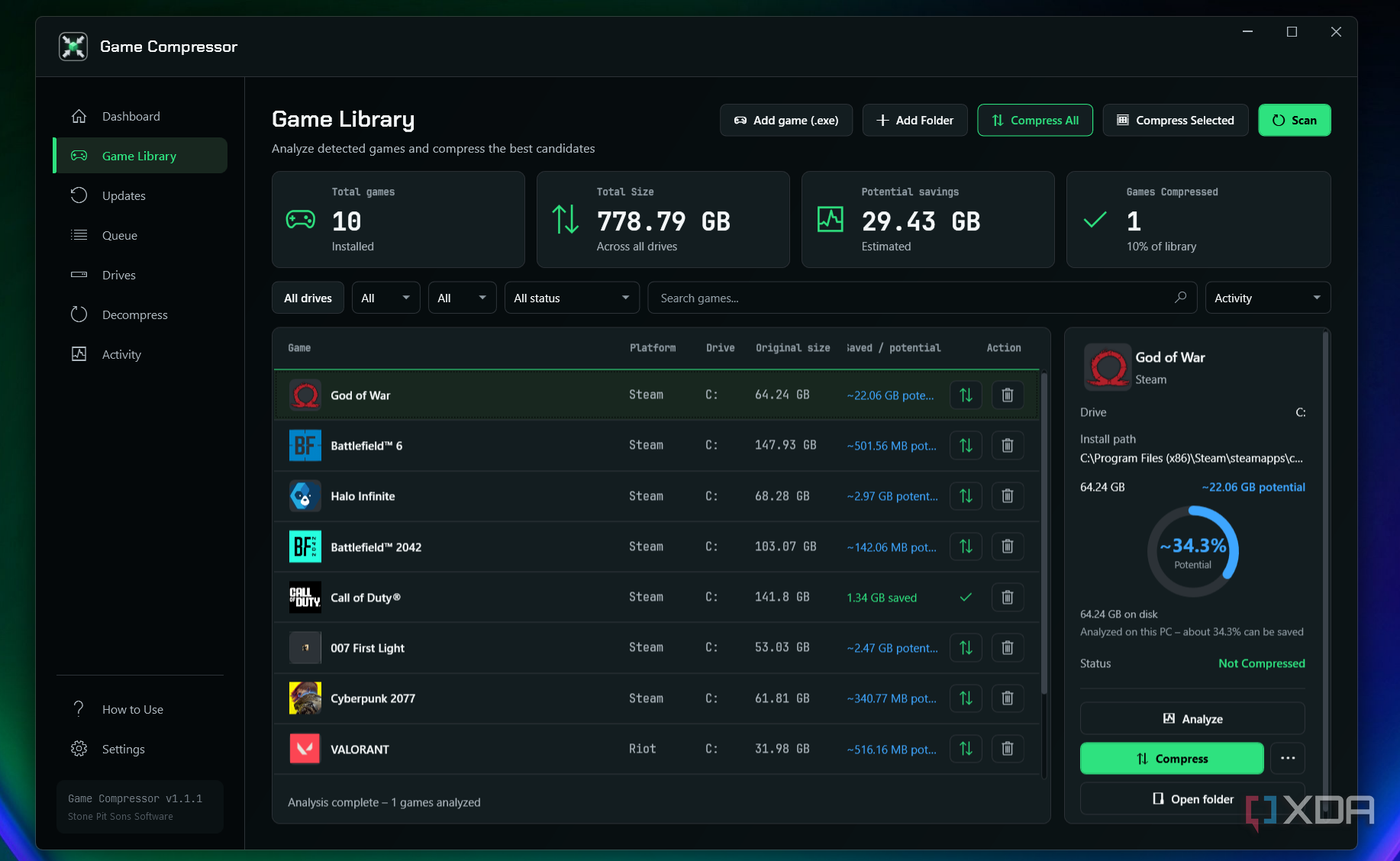Click the Add Folder button
Viewport: 1400px width, 861px height.
click(x=915, y=120)
